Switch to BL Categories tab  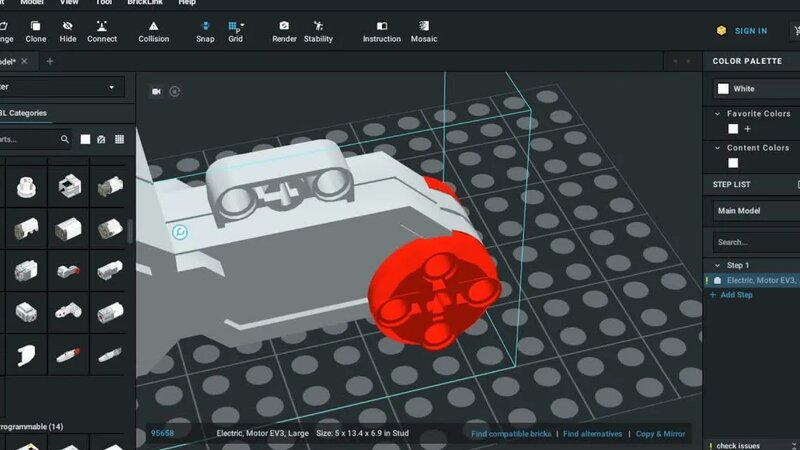pyautogui.click(x=23, y=113)
